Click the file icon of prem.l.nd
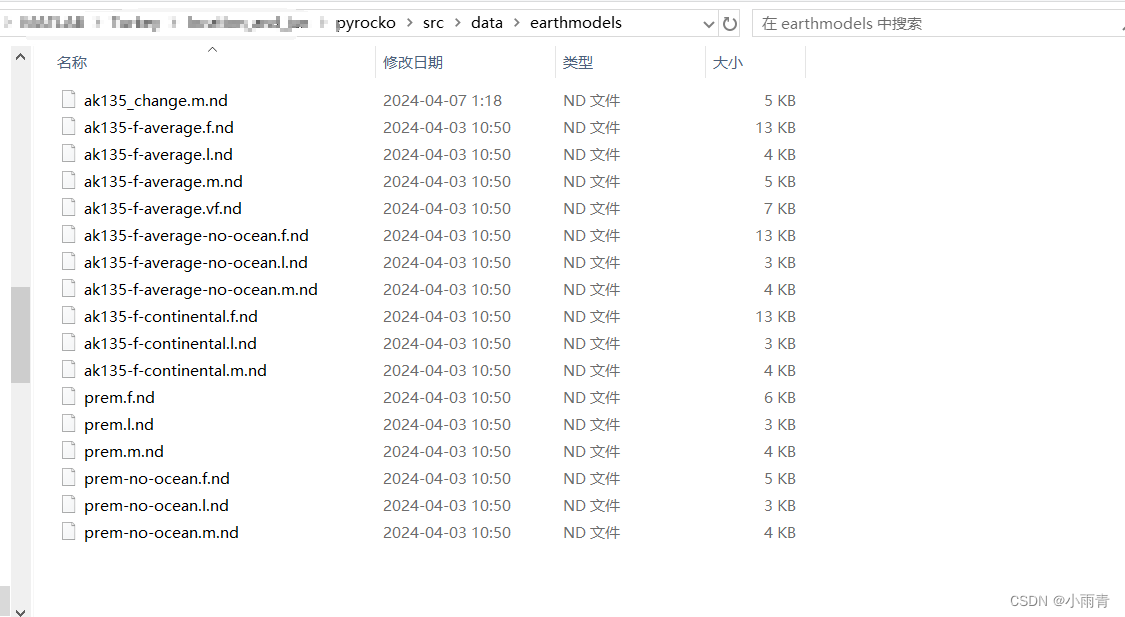The height and width of the screenshot is (617, 1125). click(x=68, y=424)
